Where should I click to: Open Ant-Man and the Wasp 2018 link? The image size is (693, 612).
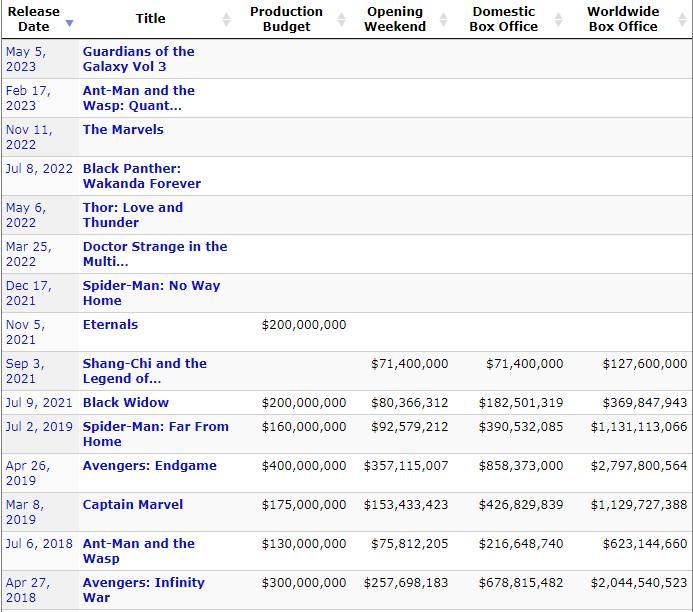(x=138, y=551)
